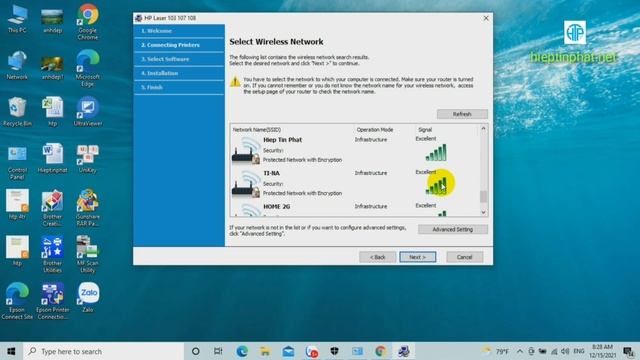Switch to Chrome on the taskbar
Image resolution: width=640 pixels, height=360 pixels.
[x=380, y=351]
